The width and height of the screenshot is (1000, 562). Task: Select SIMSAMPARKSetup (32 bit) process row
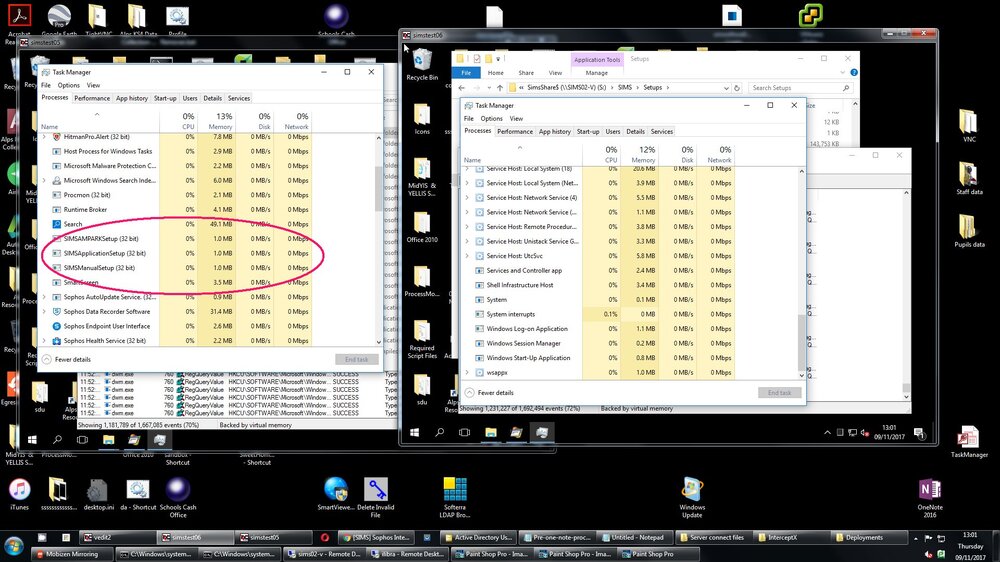(x=176, y=239)
